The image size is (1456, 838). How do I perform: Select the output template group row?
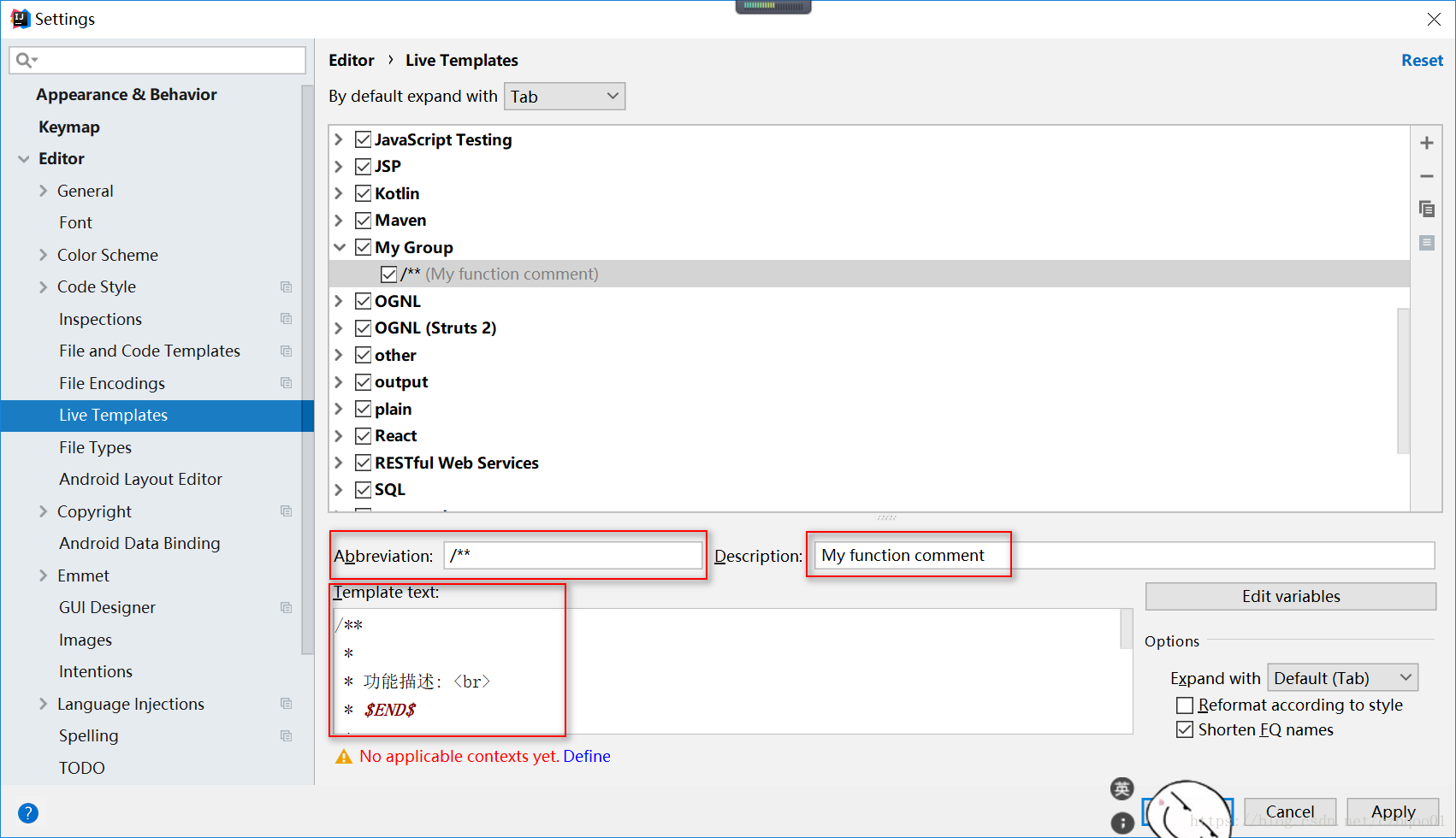pos(869,382)
